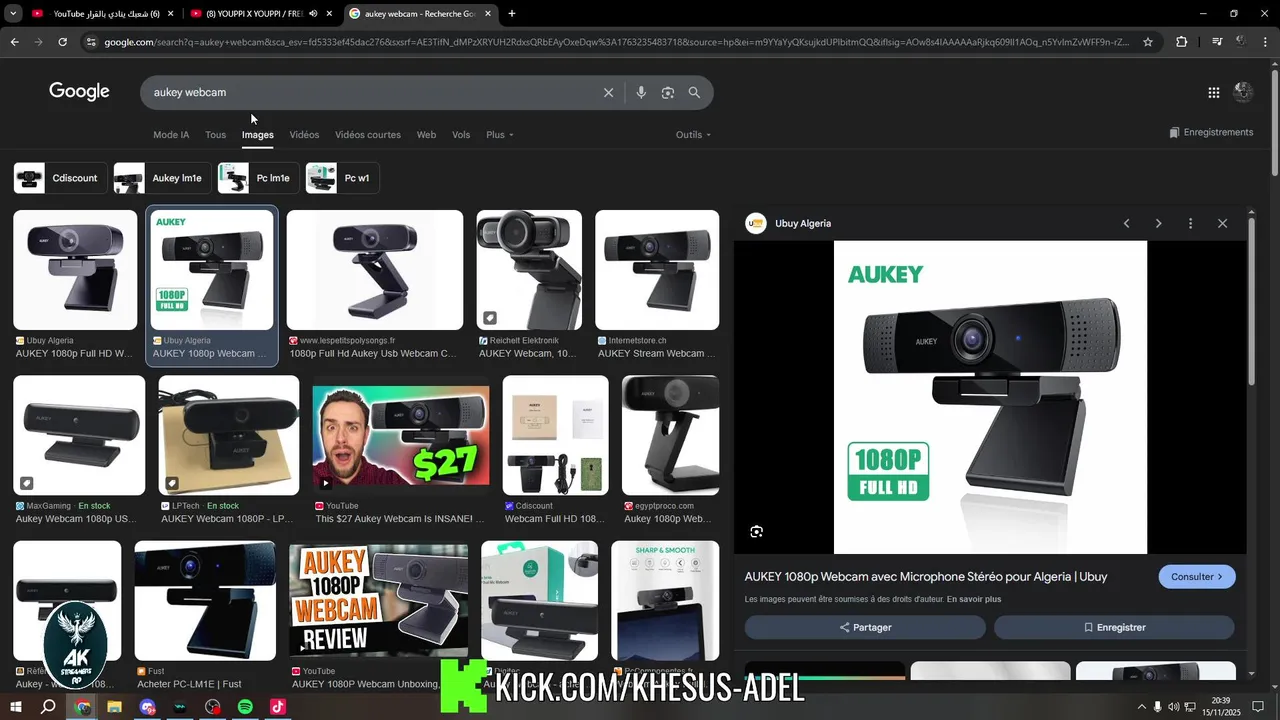Open Google Lens search by image icon
1280x720 pixels.
point(667,92)
